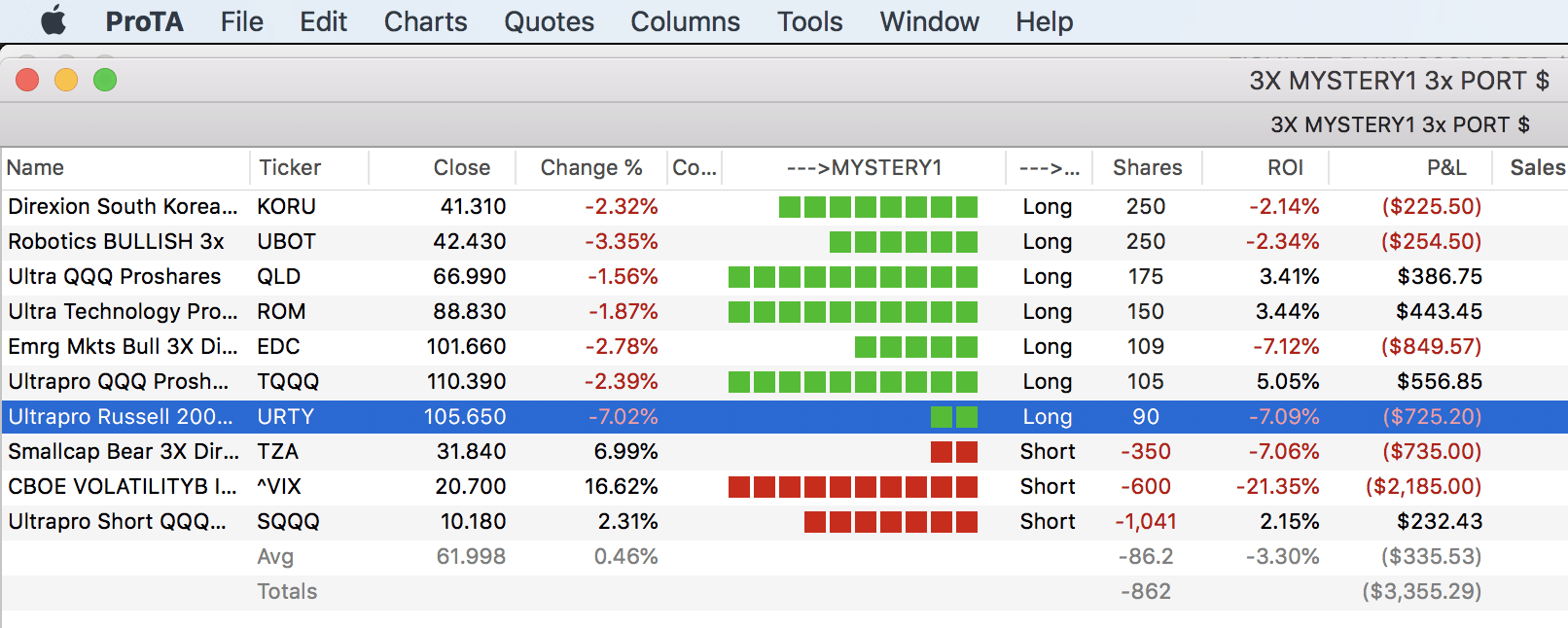Viewport: 1568px width, 628px height.
Task: Click the Sales column header
Action: [x=1531, y=167]
